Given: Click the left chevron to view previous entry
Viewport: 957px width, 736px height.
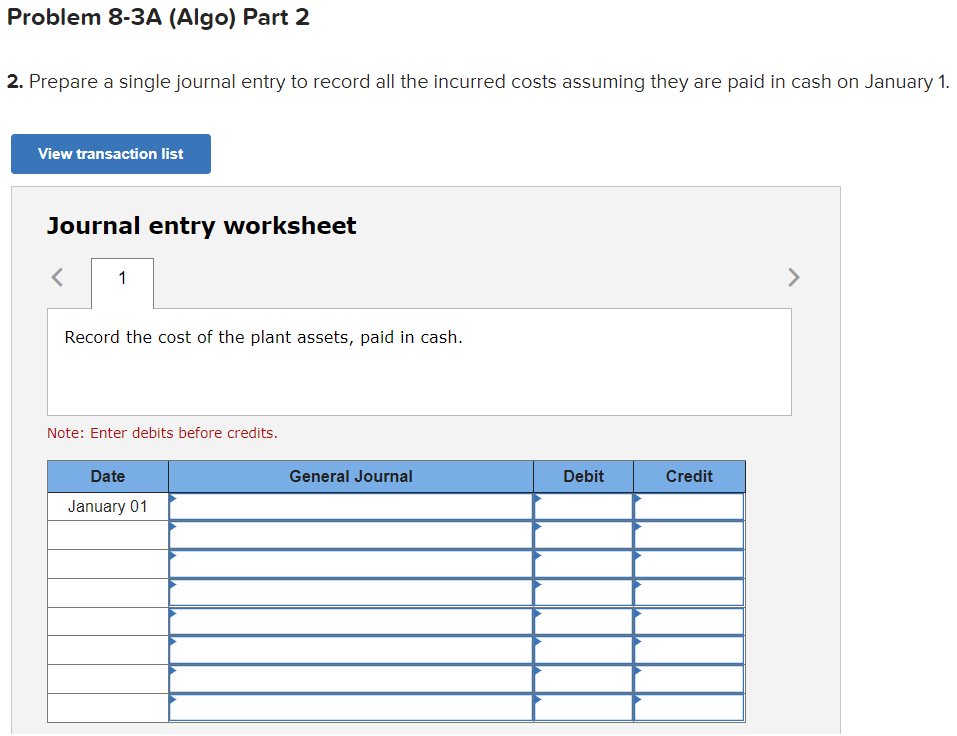Looking at the screenshot, I should [x=56, y=277].
